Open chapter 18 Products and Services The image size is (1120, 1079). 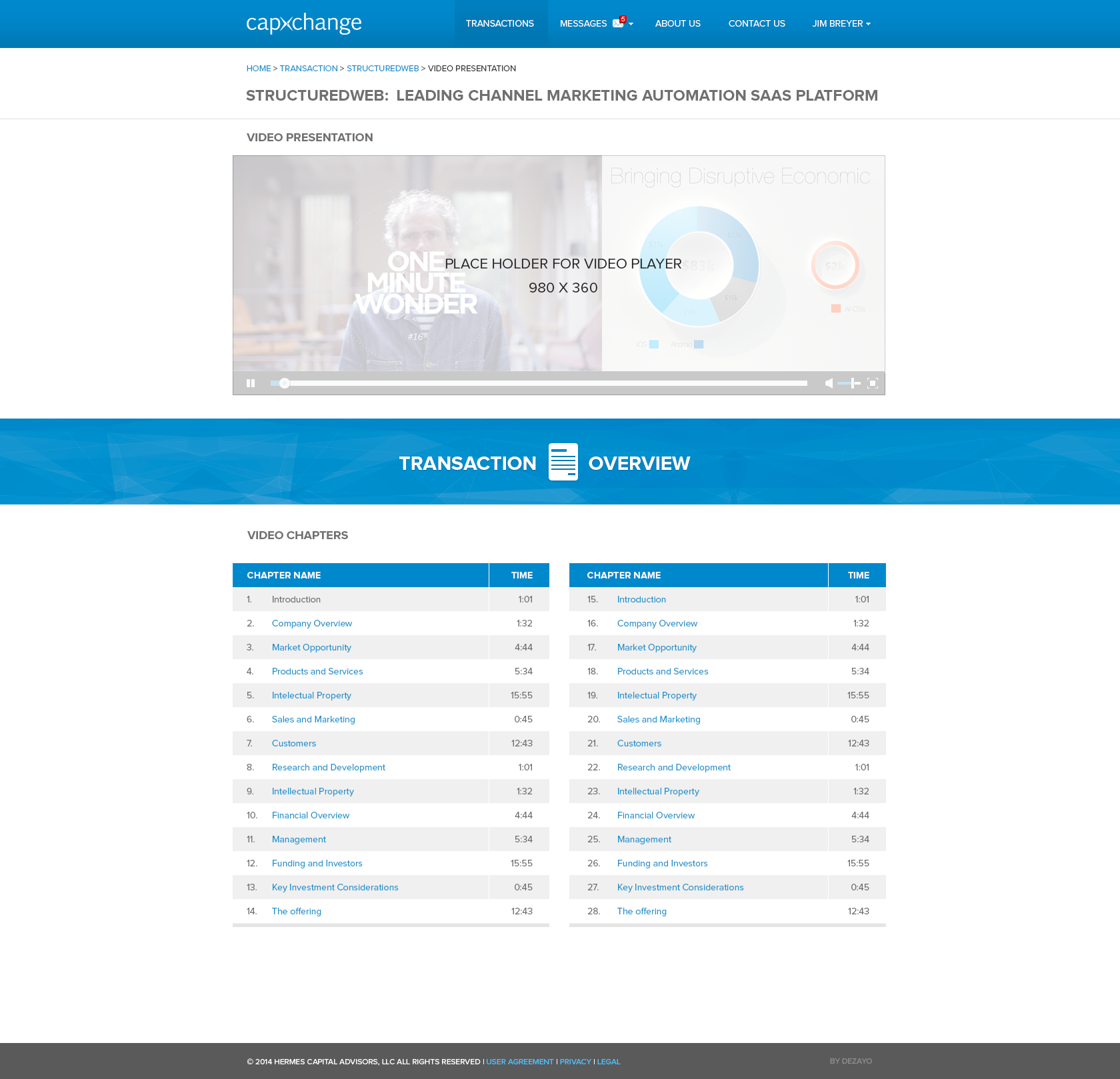click(x=663, y=671)
